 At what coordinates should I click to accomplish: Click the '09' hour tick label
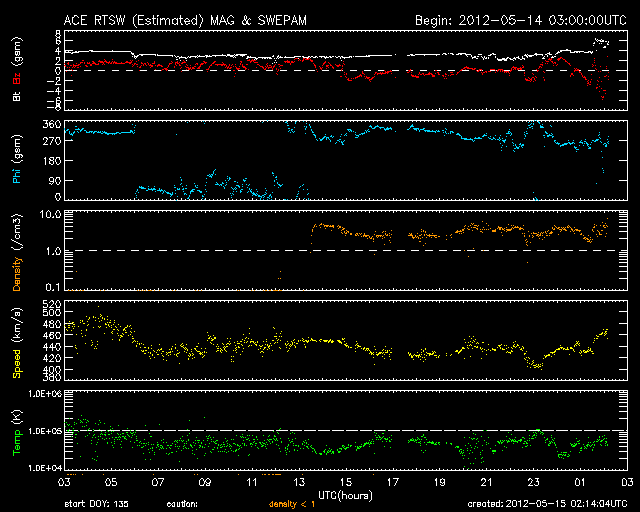click(x=205, y=482)
